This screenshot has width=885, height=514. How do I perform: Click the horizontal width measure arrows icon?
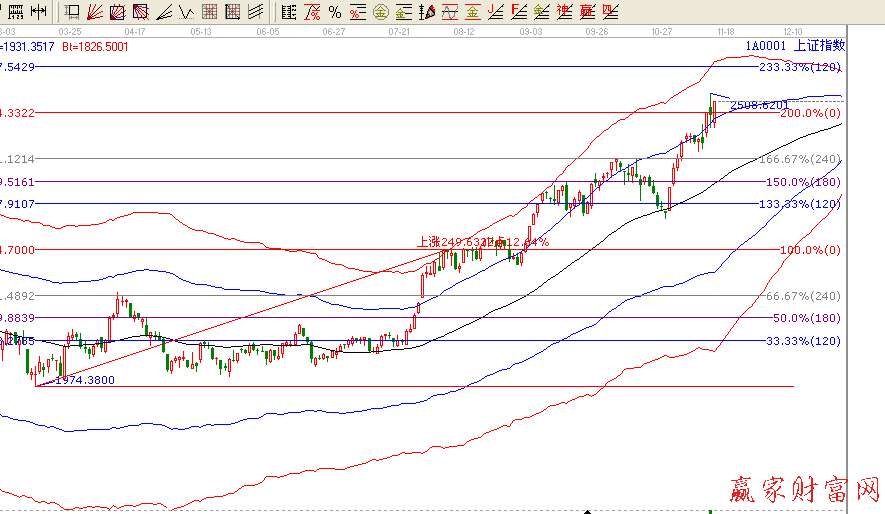(x=37, y=12)
